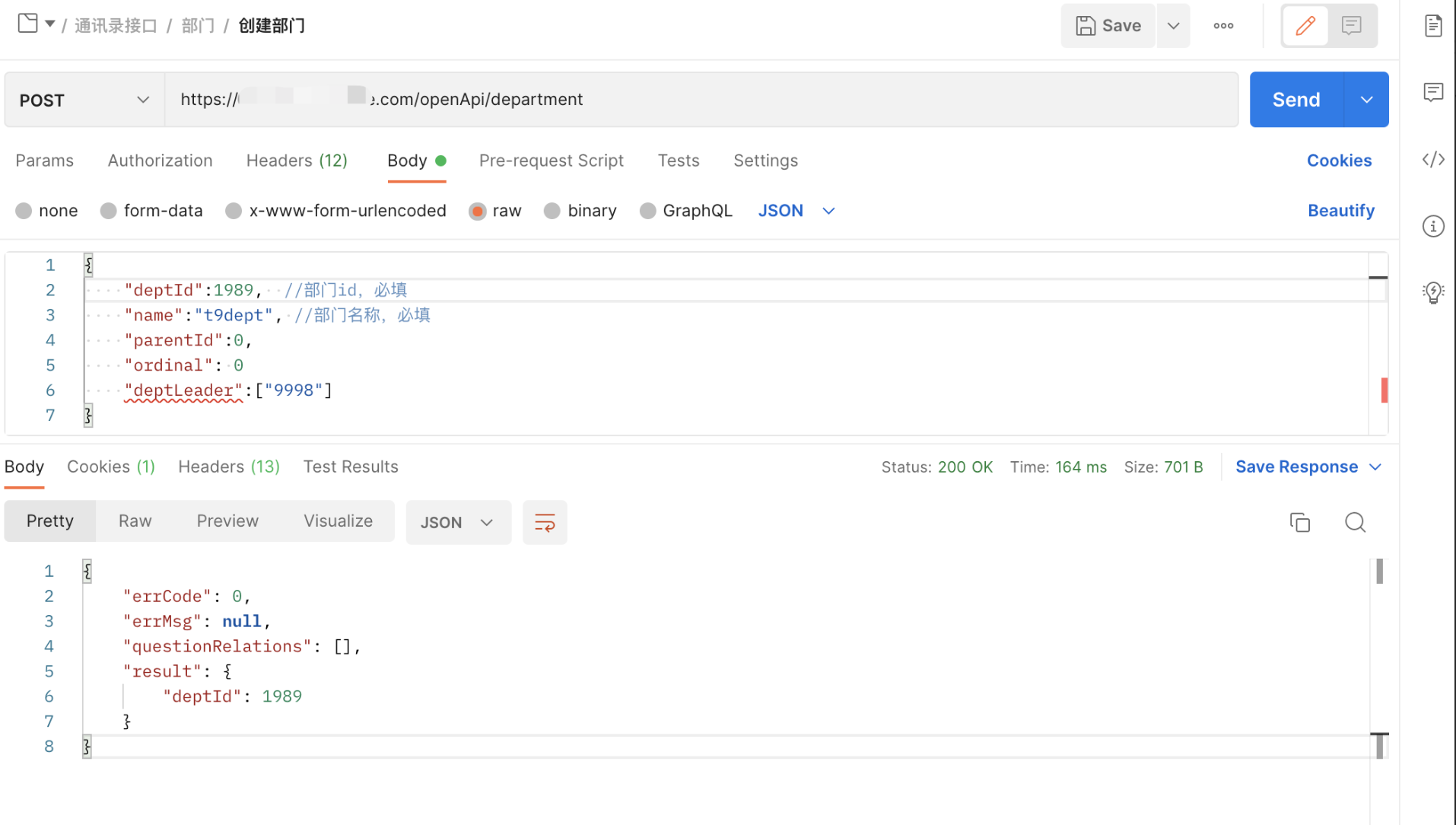Select the GraphQL radio button
Viewport: 1456px width, 825px height.
(x=647, y=211)
